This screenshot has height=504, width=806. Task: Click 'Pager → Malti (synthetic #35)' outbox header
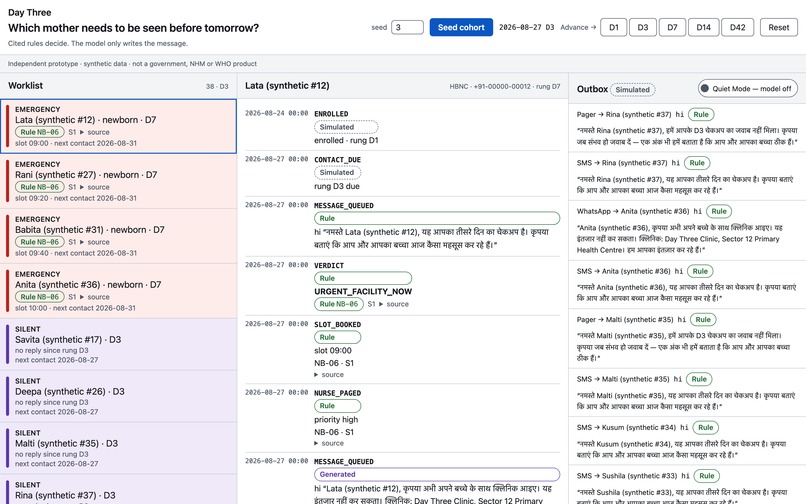coord(625,319)
